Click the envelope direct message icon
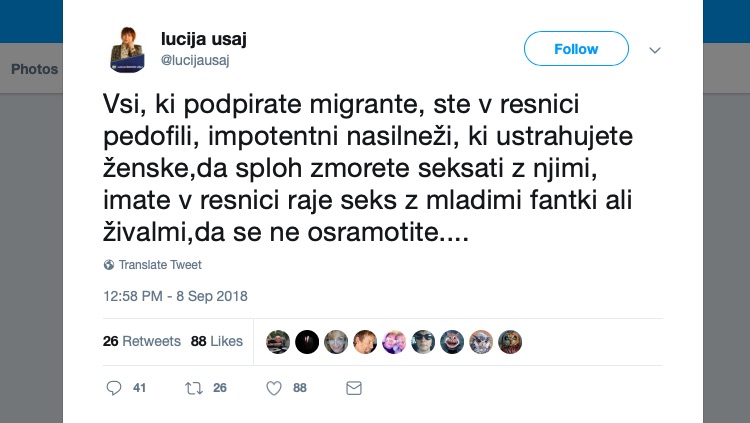Image resolution: width=750 pixels, height=423 pixels. point(353,387)
